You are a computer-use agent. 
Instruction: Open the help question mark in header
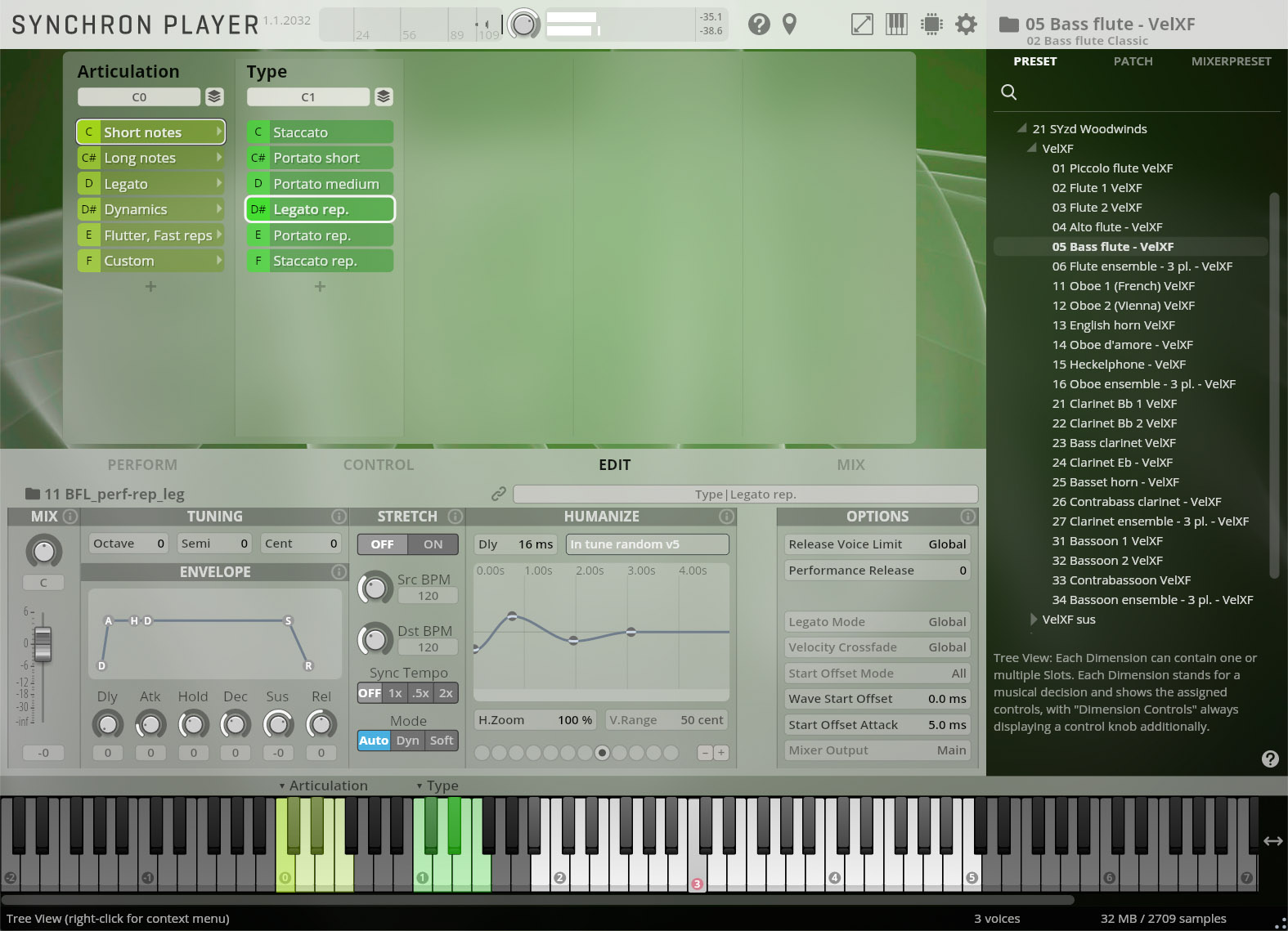[x=759, y=25]
